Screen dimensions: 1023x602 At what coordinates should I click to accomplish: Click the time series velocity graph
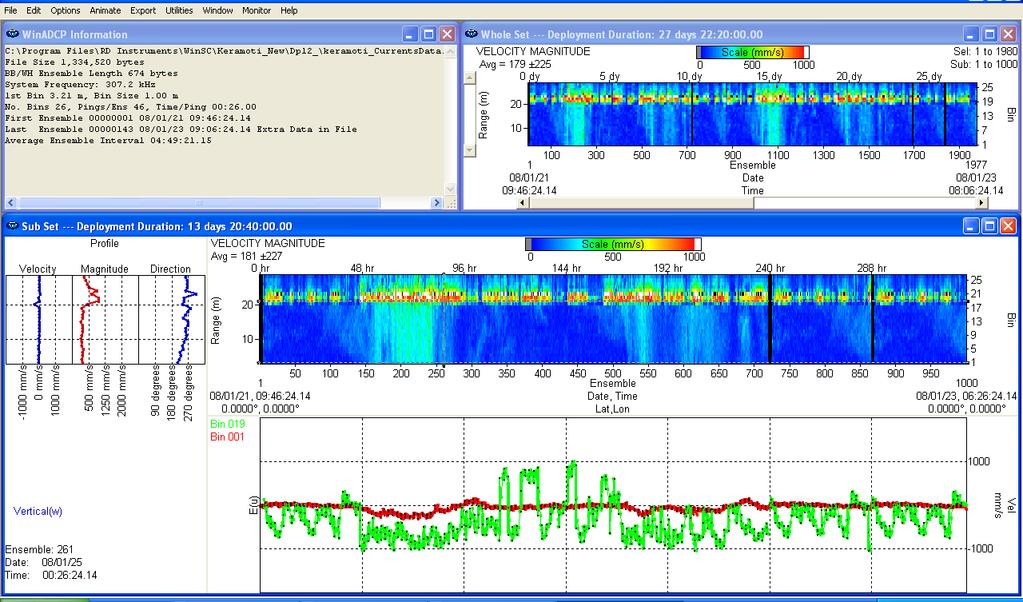613,505
